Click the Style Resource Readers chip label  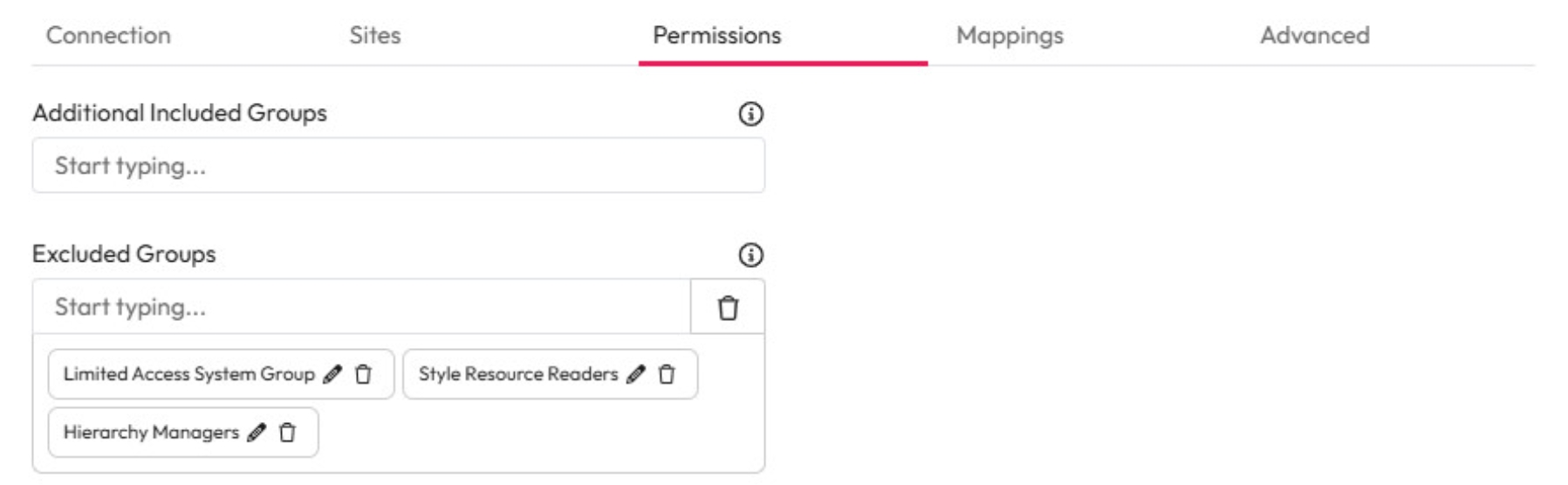pos(517,374)
